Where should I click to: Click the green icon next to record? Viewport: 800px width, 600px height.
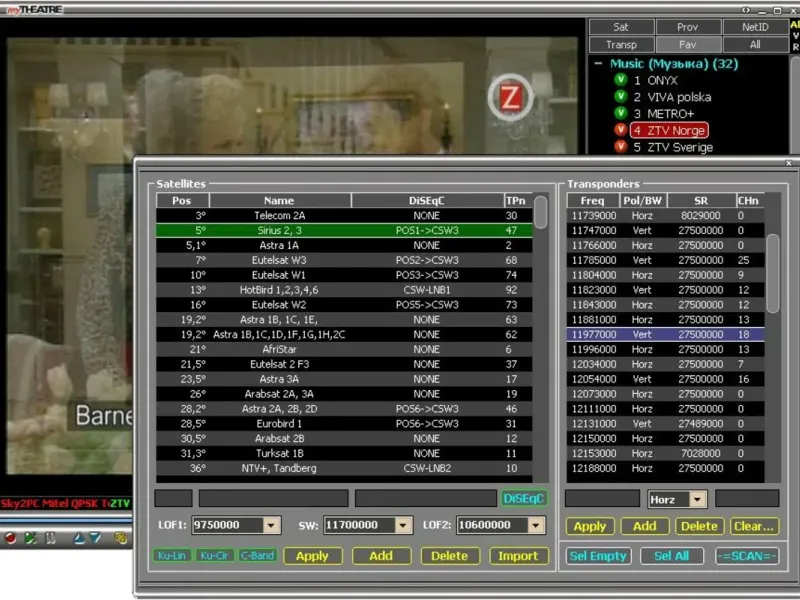click(31, 538)
